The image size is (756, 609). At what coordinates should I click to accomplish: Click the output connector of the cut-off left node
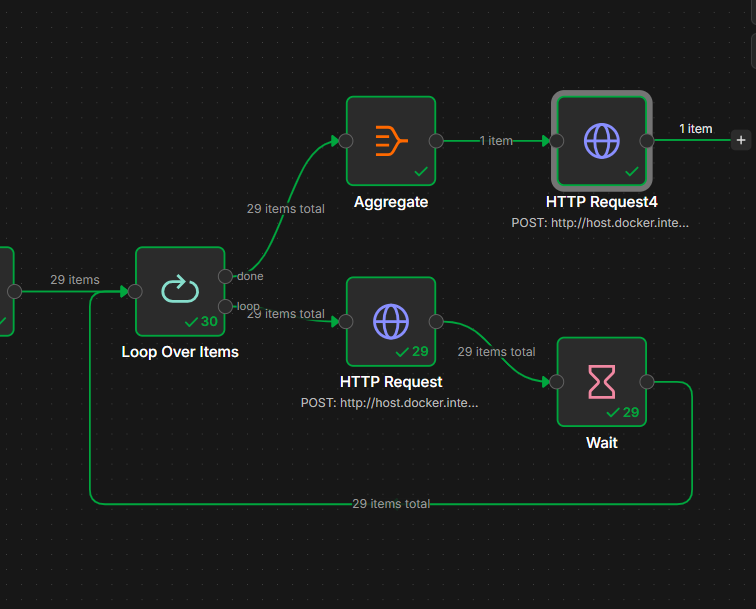pos(14,291)
